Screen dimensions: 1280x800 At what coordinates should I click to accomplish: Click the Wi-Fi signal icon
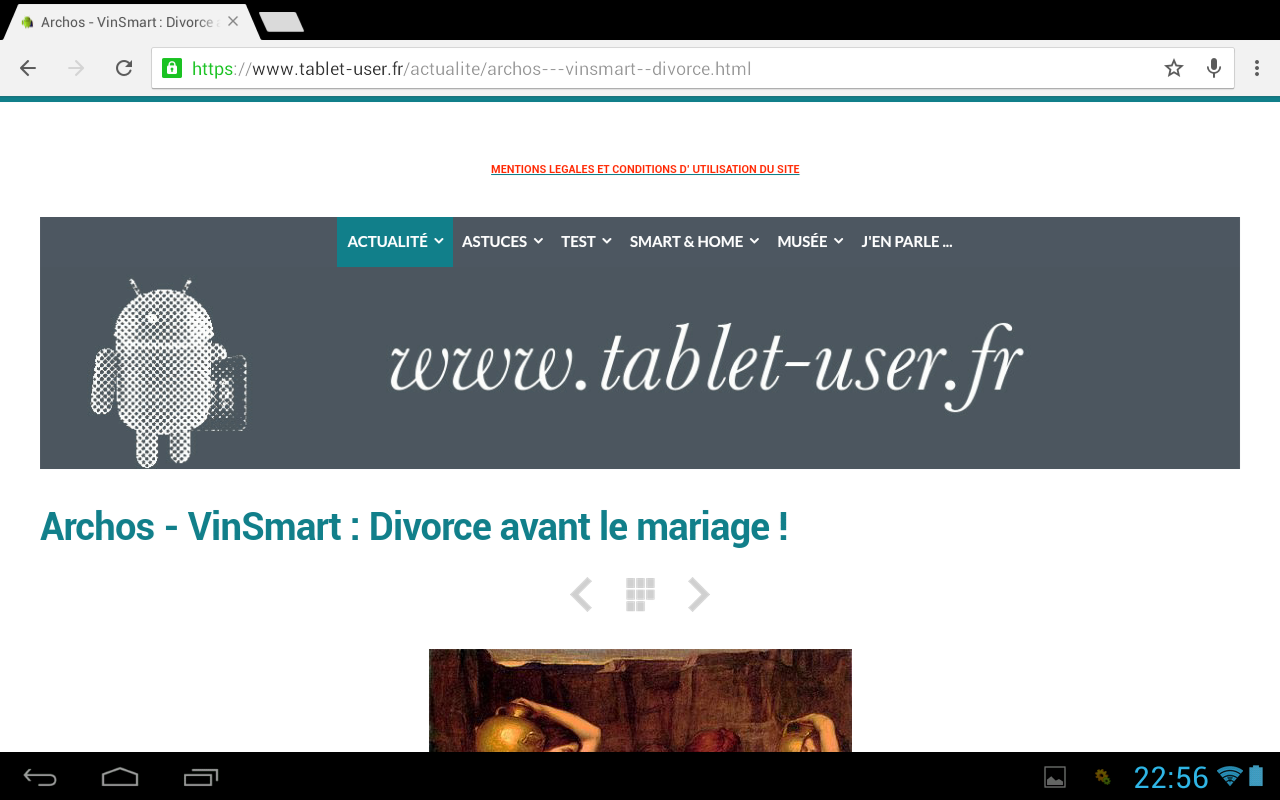(1230, 776)
